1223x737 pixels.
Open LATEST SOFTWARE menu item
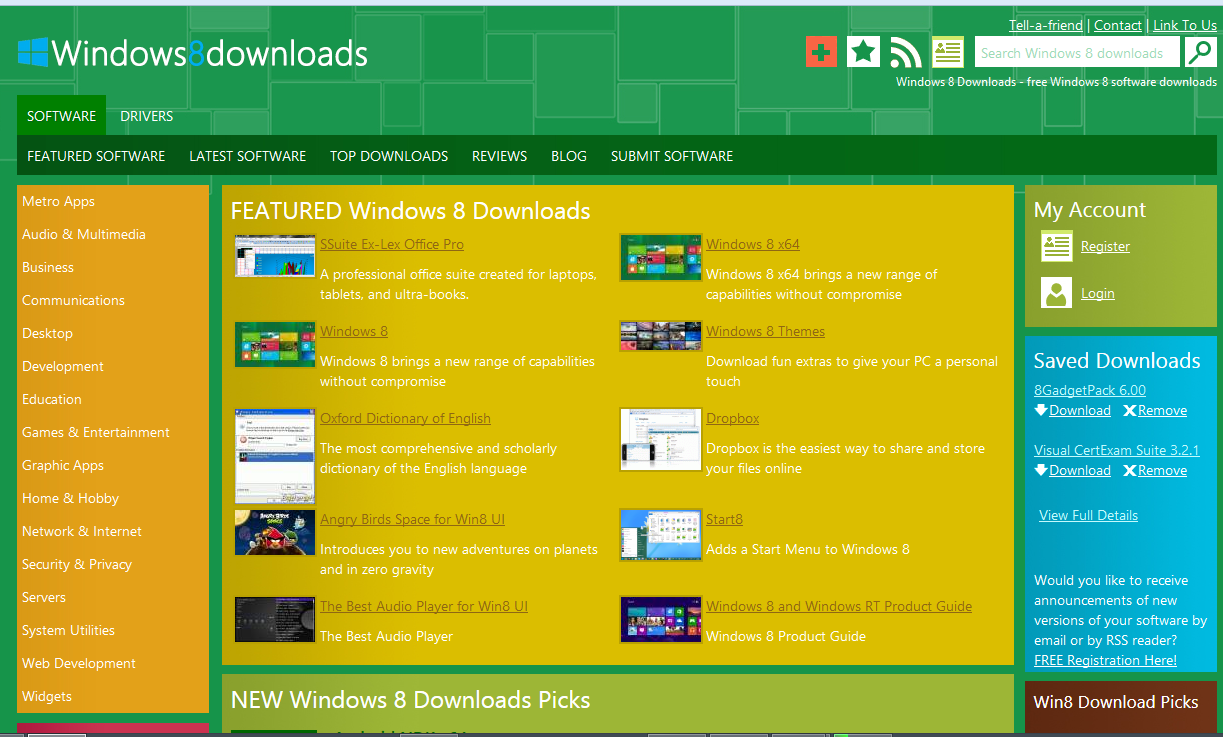tap(248, 156)
